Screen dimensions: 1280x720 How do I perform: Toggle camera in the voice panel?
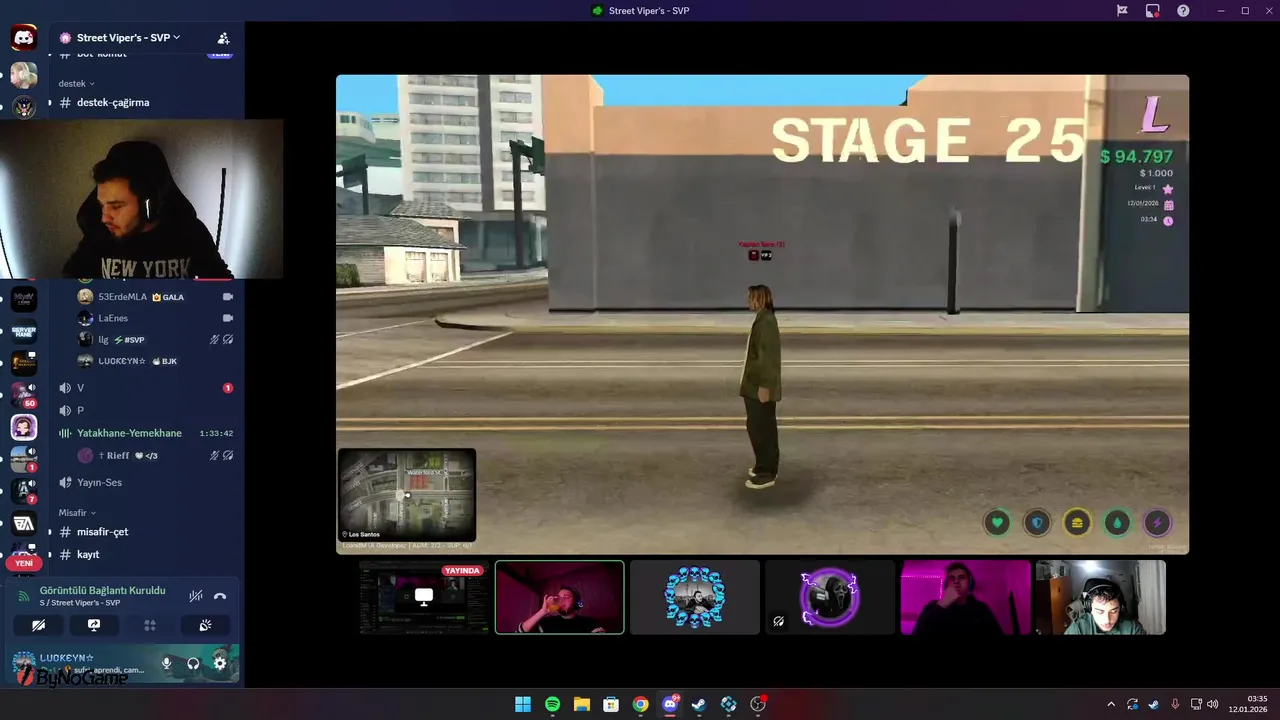[x=38, y=625]
